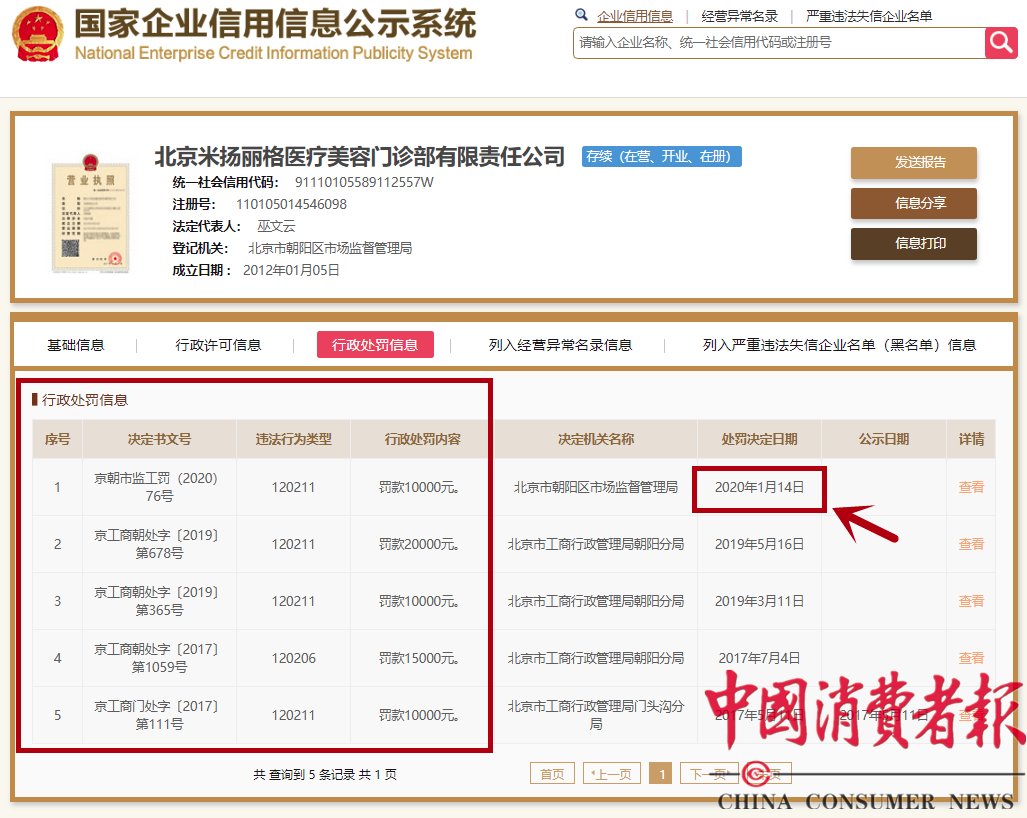1027x818 pixels.
Task: Click establishment date 2012年01月05日
Action: click(291, 270)
